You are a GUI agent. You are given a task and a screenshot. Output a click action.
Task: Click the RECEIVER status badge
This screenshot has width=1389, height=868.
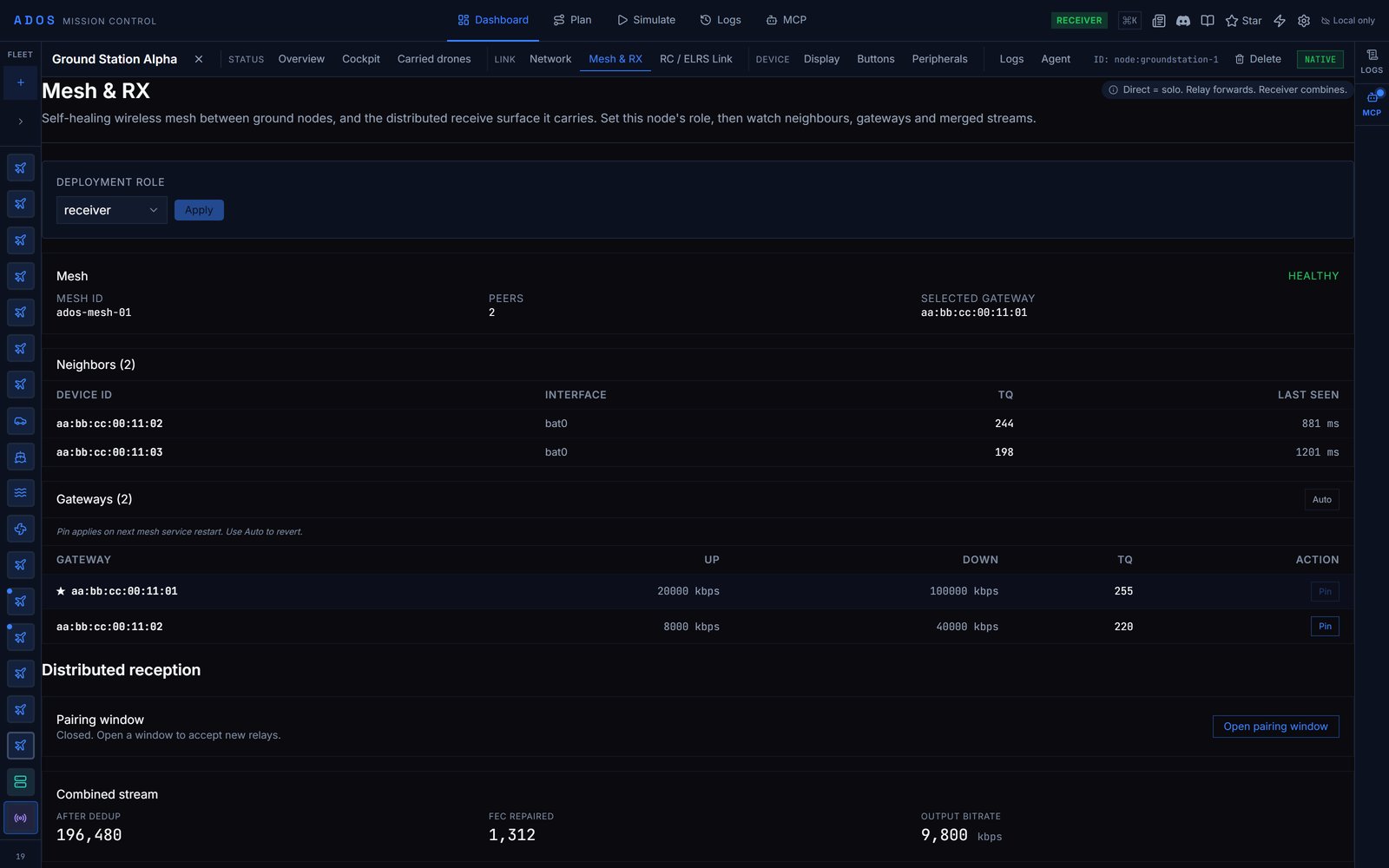coord(1079,20)
